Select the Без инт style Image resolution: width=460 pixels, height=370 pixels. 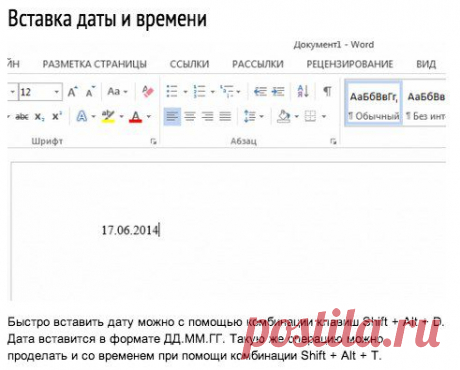pos(425,103)
